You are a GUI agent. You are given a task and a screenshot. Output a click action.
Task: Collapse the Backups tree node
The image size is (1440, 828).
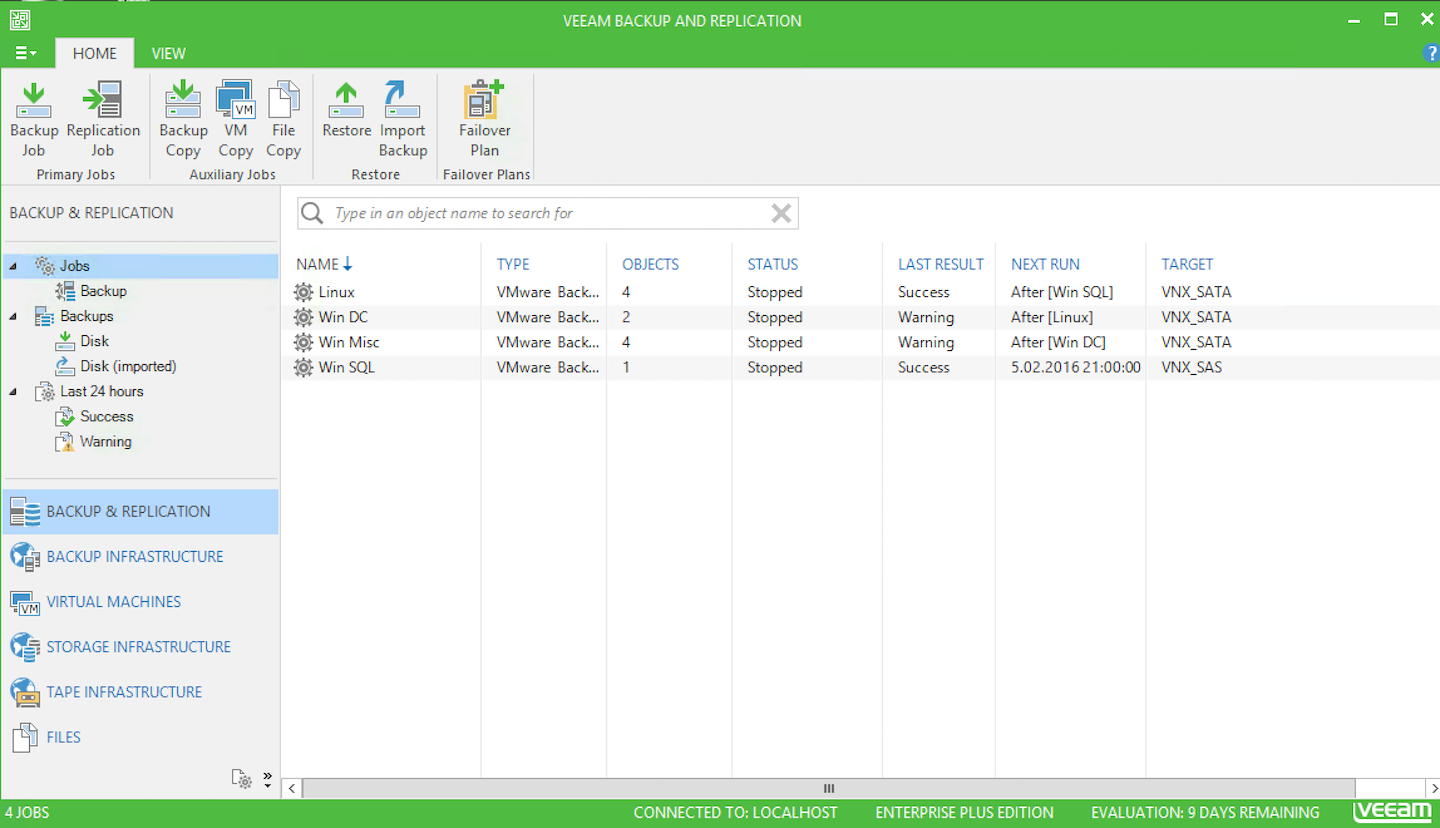coord(13,316)
